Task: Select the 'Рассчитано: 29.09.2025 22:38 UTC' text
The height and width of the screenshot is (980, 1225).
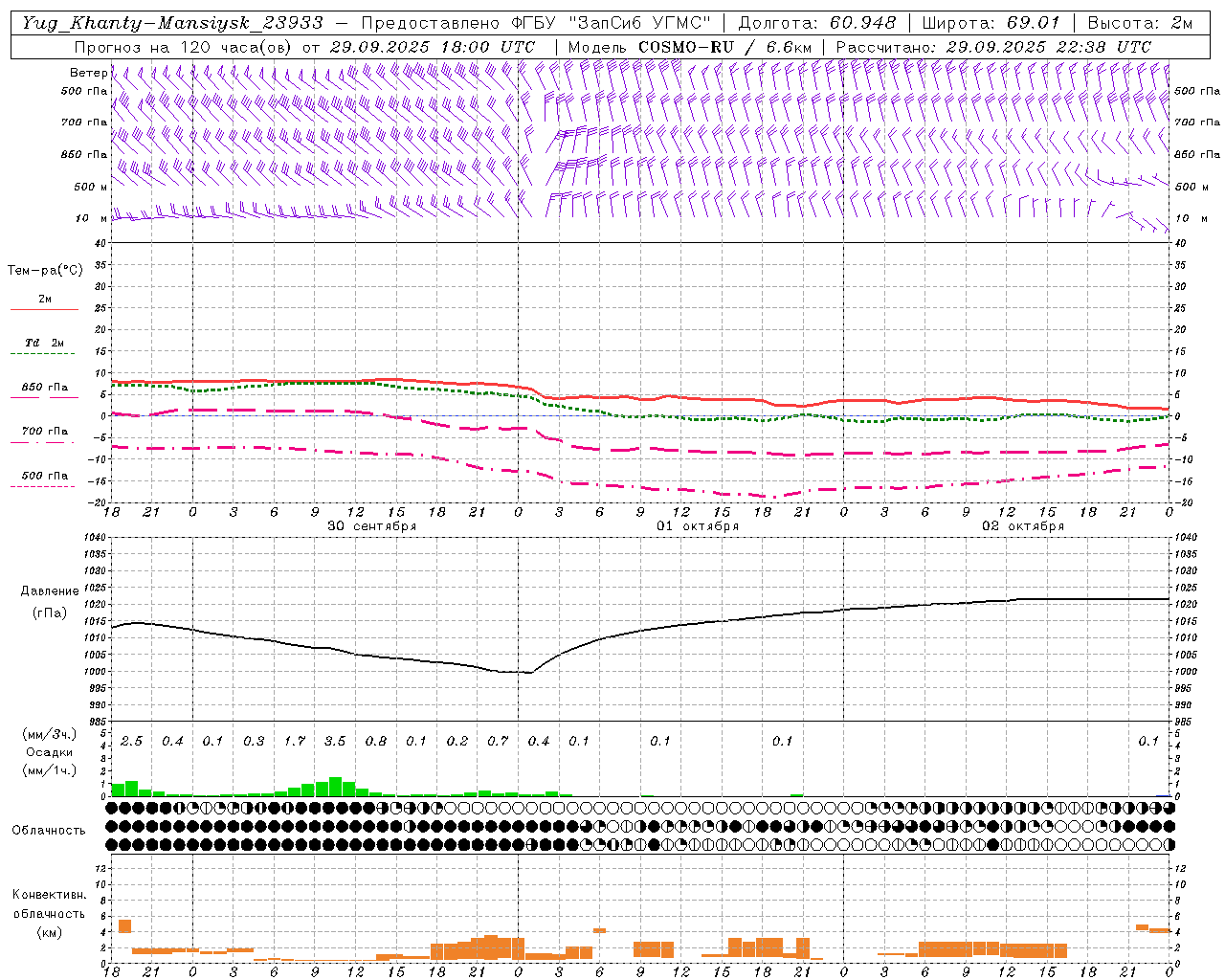Action: coord(993,47)
